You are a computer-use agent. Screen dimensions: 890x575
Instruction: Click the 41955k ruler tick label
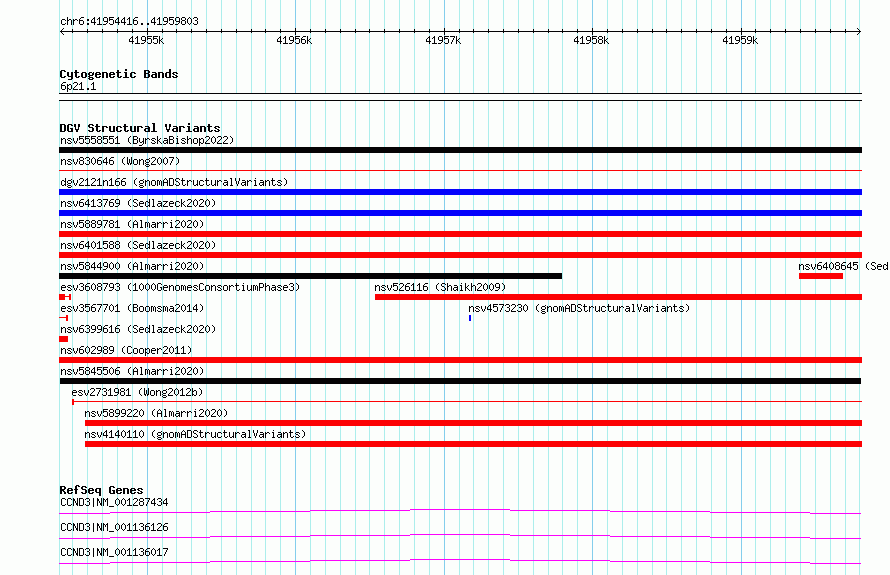click(x=146, y=40)
